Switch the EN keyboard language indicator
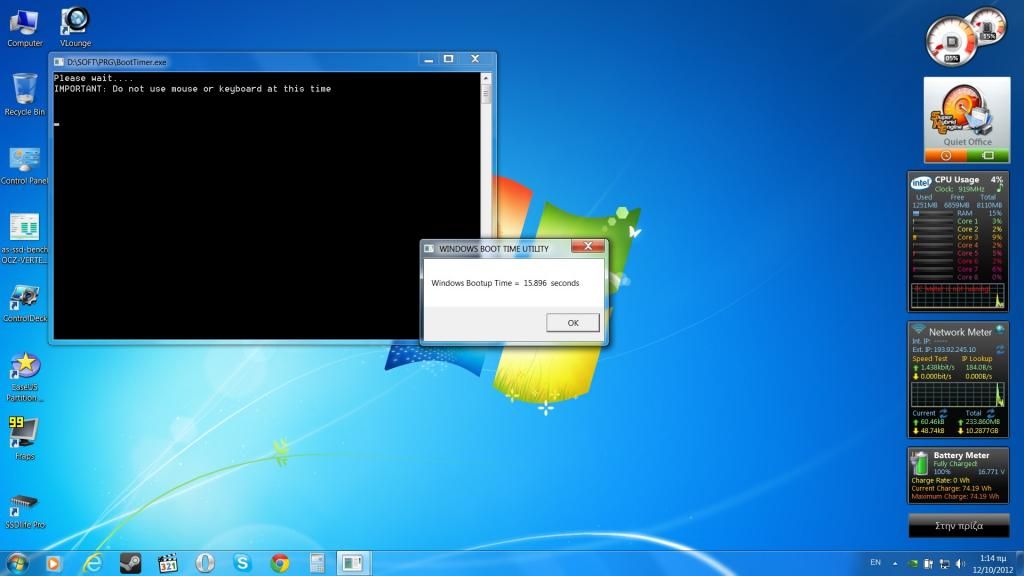 pyautogui.click(x=876, y=563)
